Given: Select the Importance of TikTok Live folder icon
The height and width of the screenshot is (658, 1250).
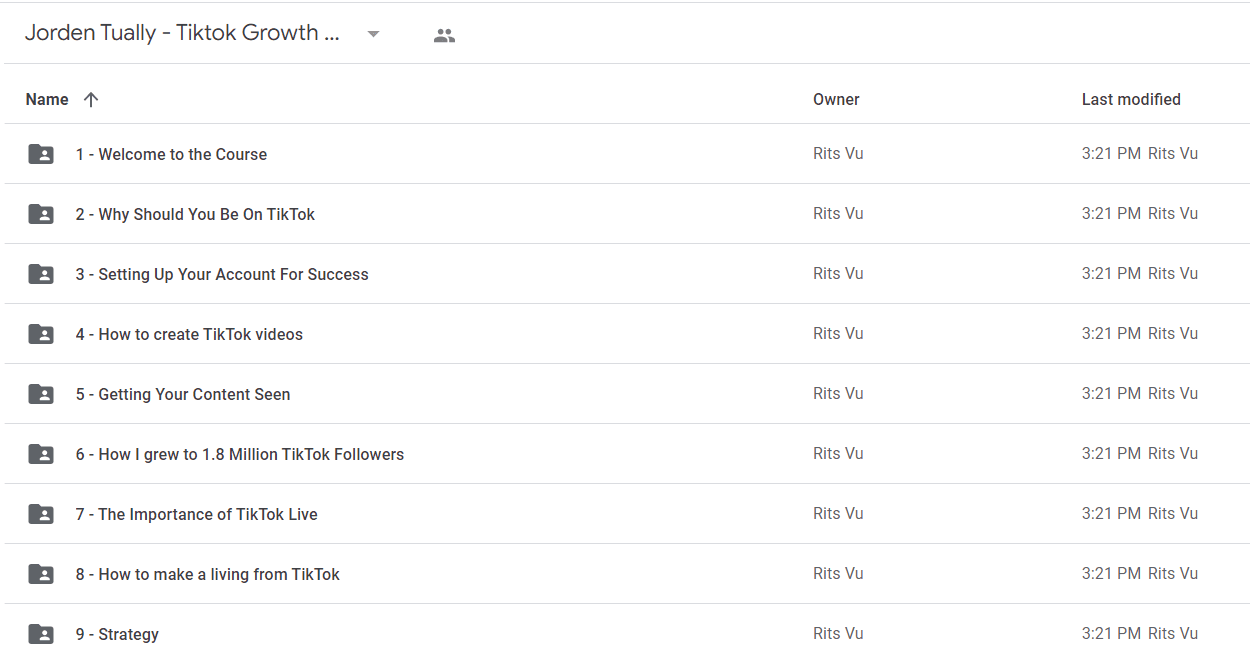Looking at the screenshot, I should coord(41,514).
